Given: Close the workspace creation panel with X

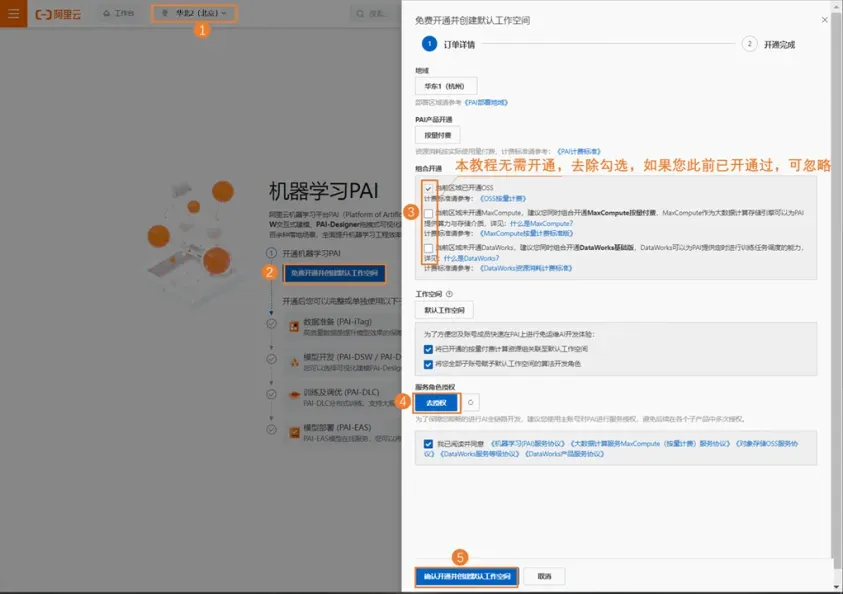Looking at the screenshot, I should pyautogui.click(x=824, y=19).
